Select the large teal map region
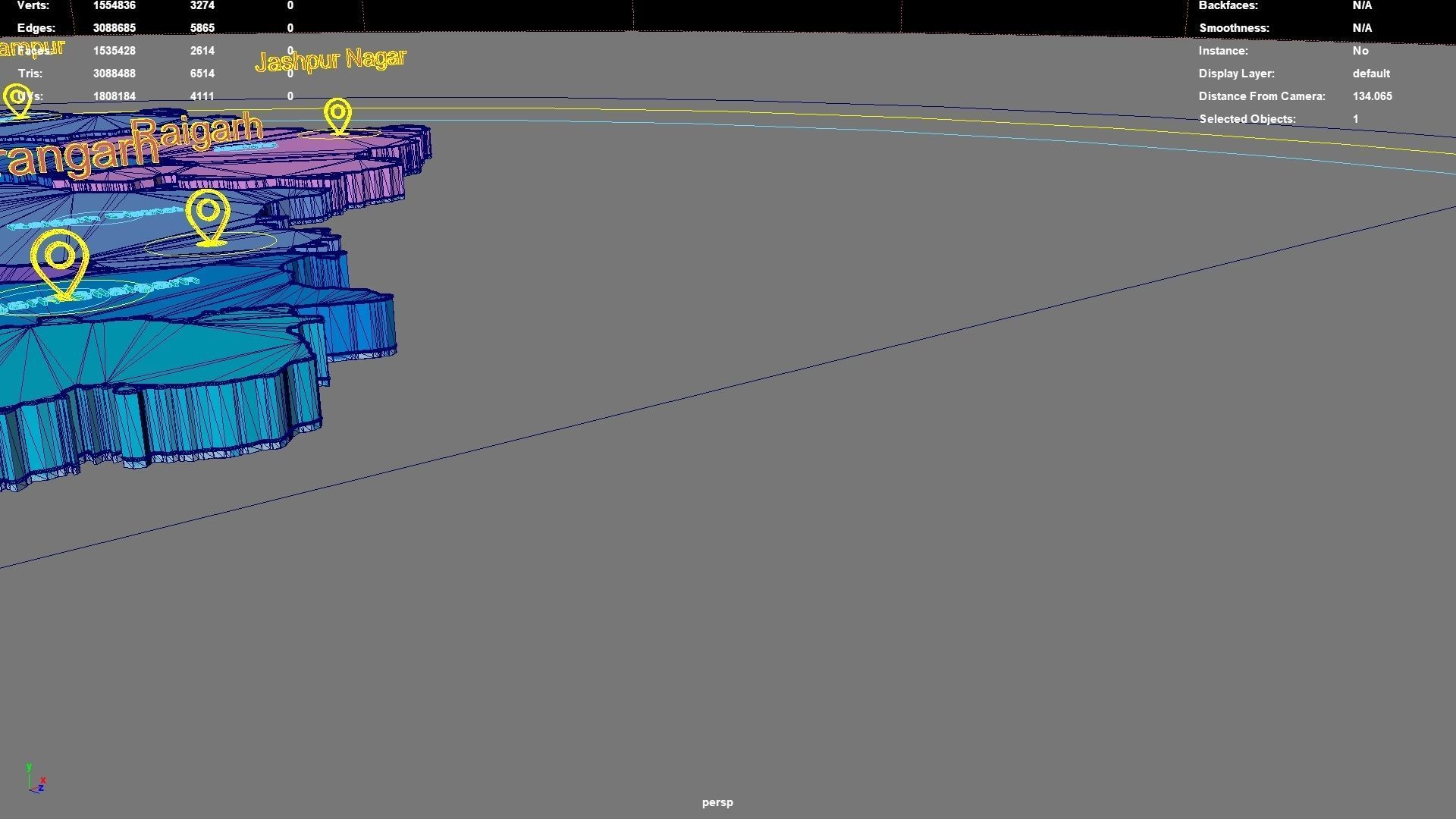The width and height of the screenshot is (1456, 819). [x=152, y=349]
